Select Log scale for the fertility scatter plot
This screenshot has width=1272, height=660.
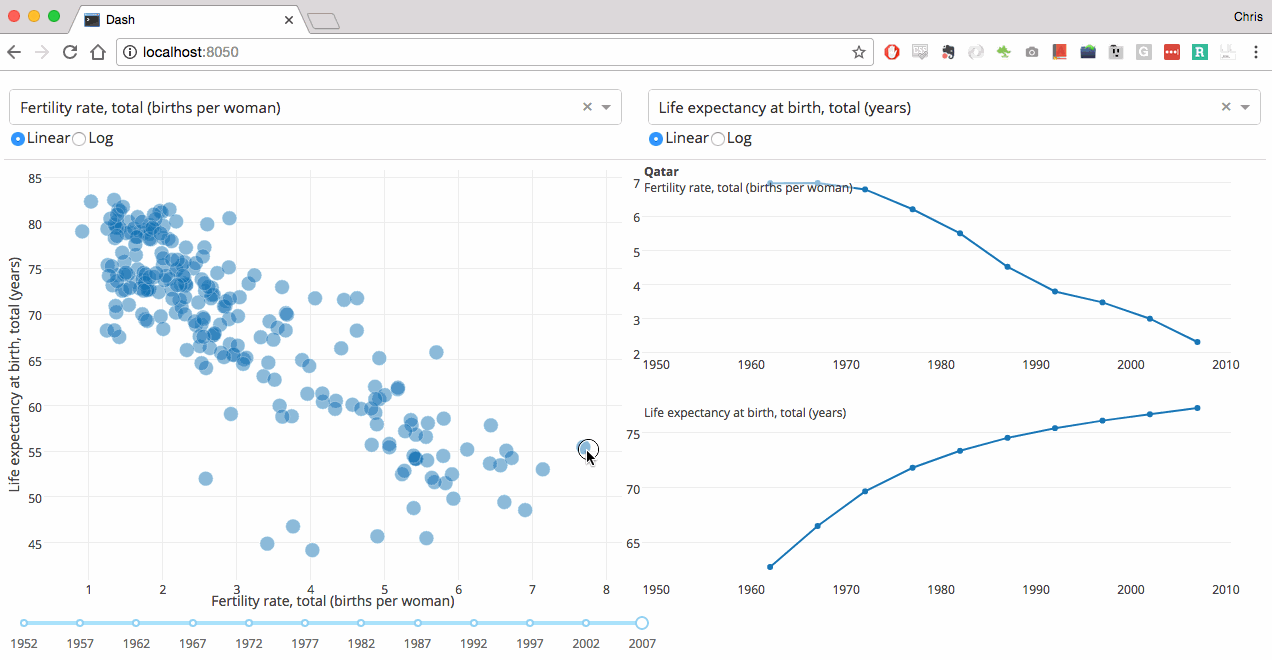(78, 138)
